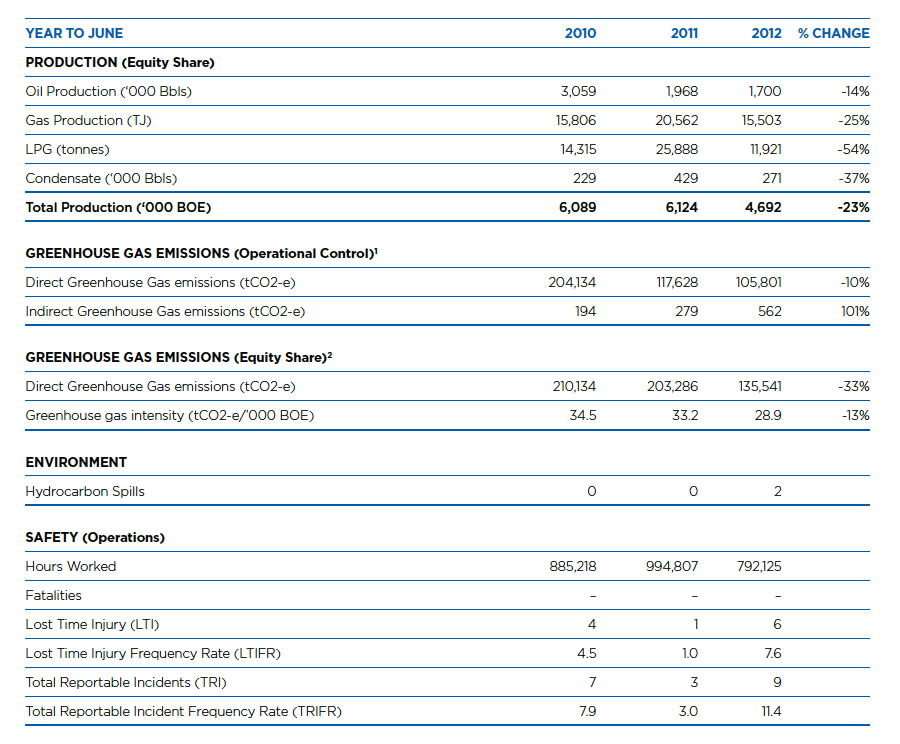Click the 994,807 hours worked value
Image resolution: width=900 pixels, height=744 pixels.
[672, 567]
